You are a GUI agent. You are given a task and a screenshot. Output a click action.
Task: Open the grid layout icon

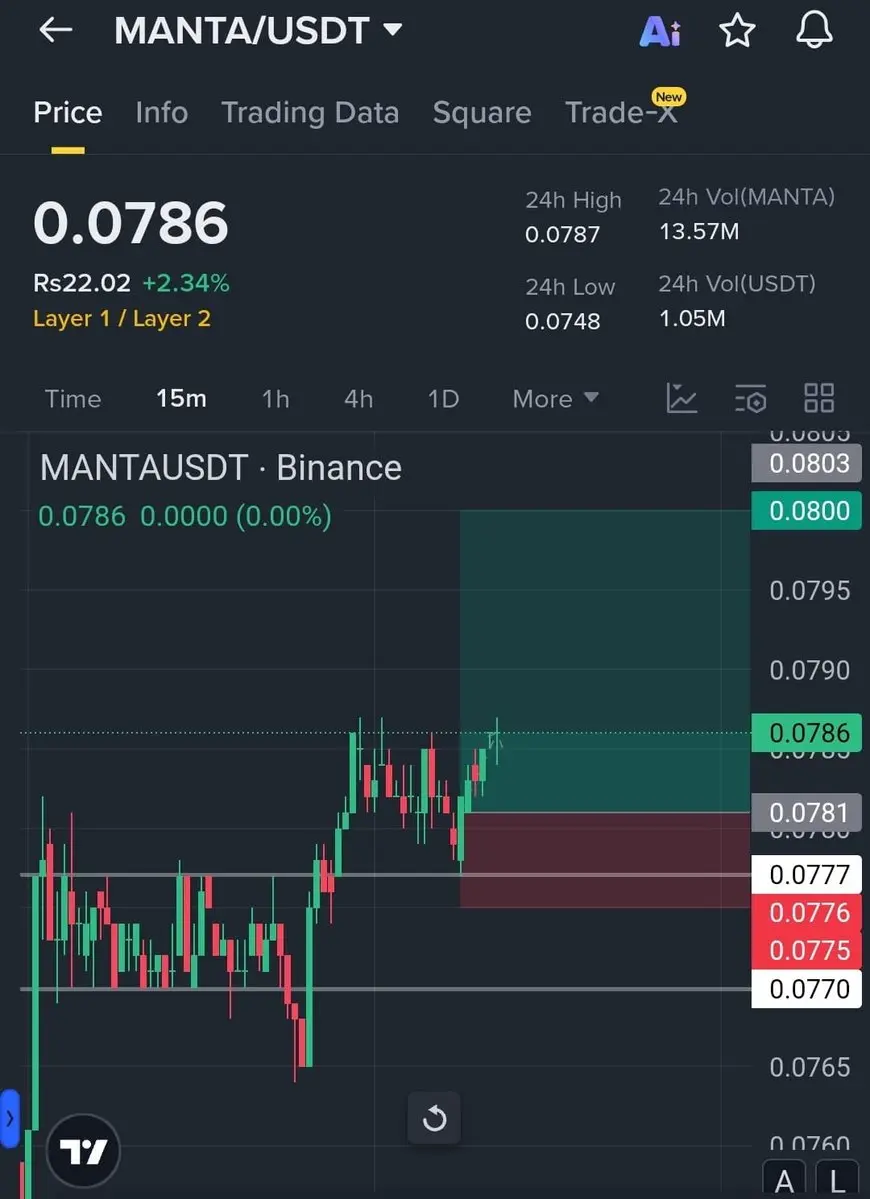click(819, 398)
